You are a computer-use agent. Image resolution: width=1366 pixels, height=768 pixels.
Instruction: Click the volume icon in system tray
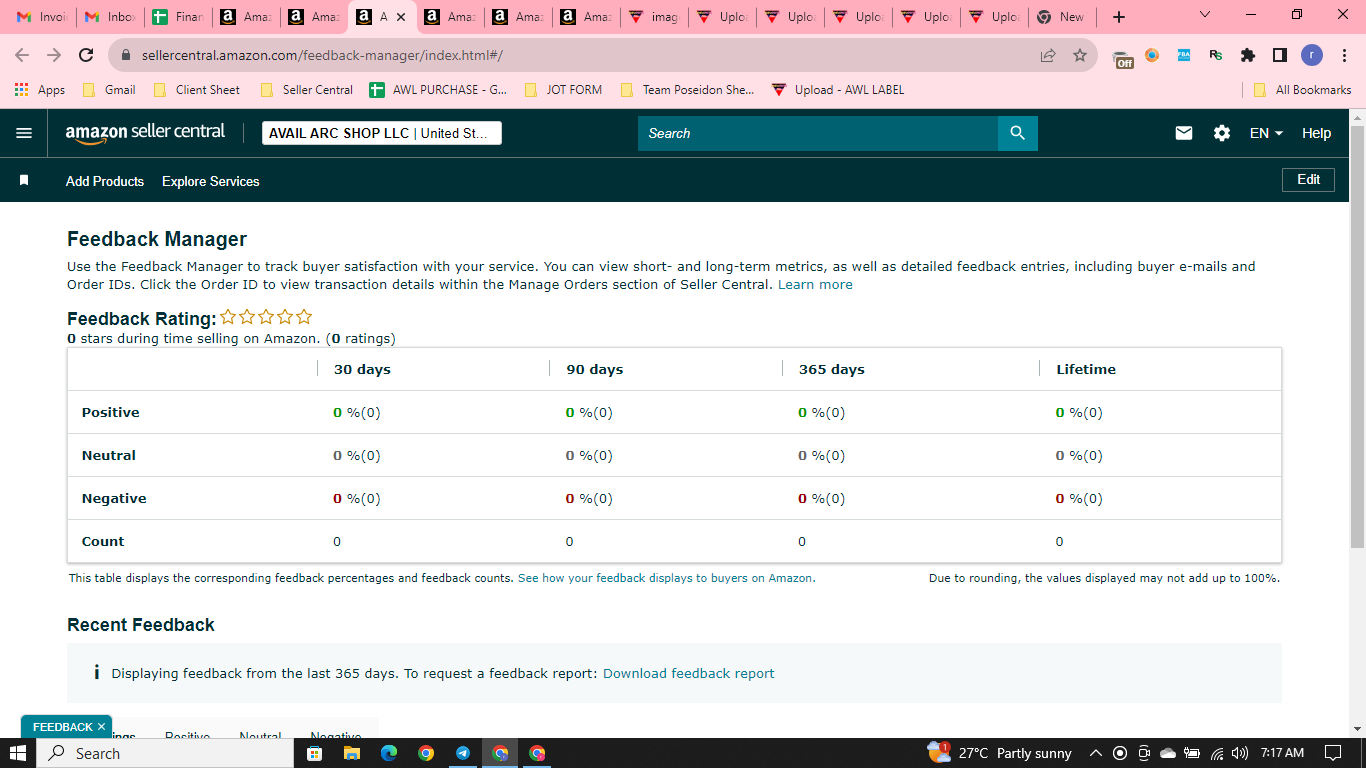[1240, 753]
